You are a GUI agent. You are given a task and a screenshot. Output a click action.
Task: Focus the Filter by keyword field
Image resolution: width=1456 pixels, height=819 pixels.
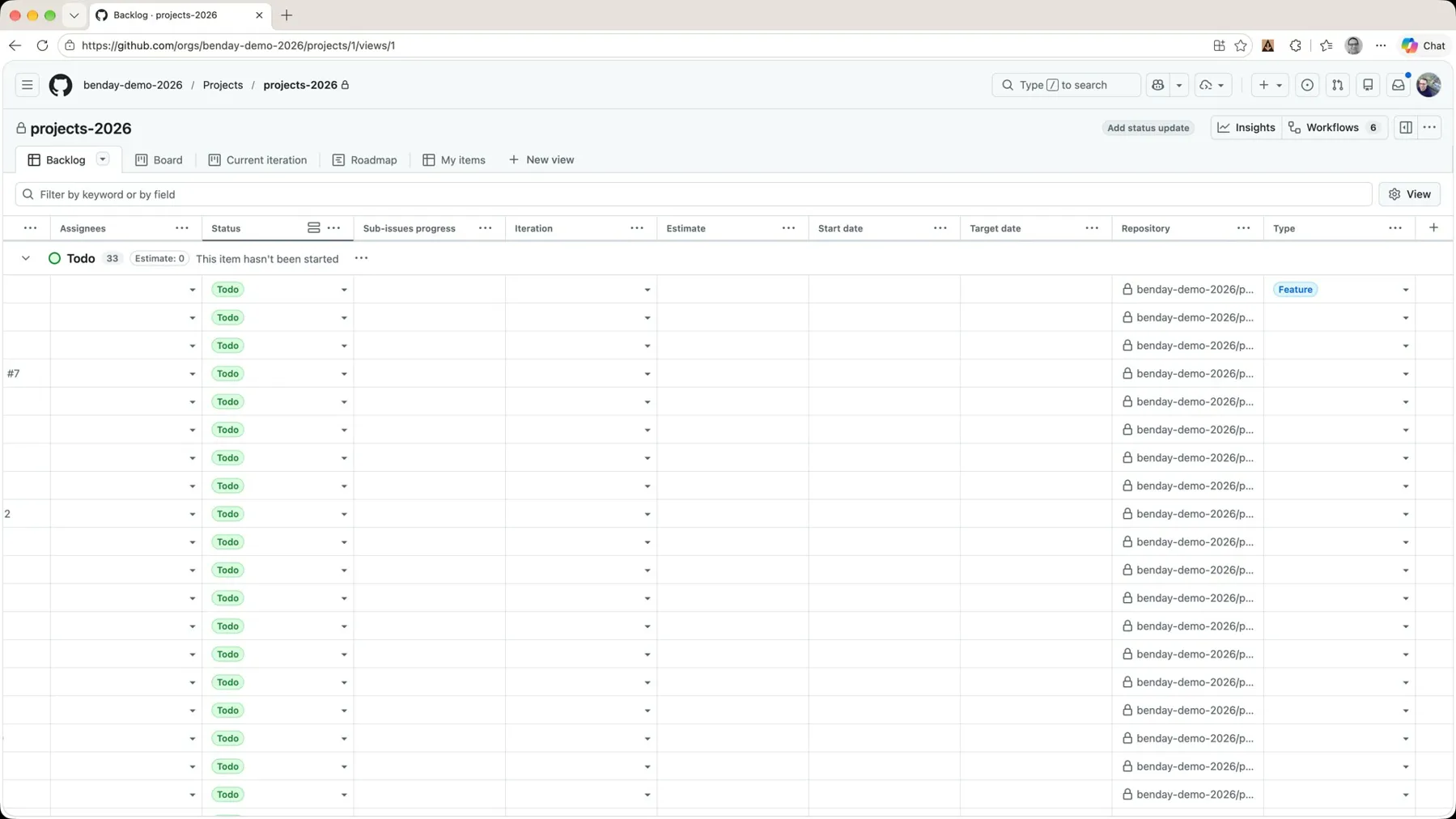point(694,194)
